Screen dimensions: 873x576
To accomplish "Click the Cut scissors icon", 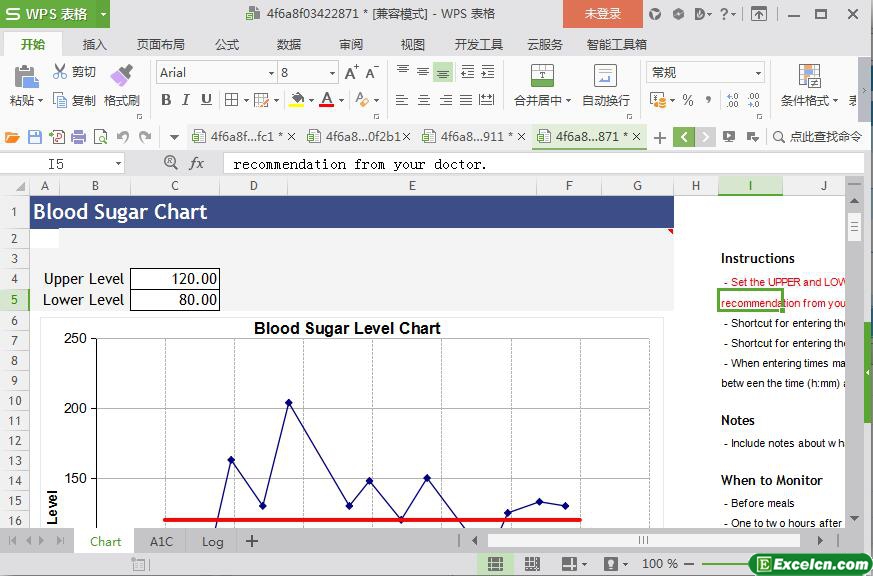I will point(60,71).
